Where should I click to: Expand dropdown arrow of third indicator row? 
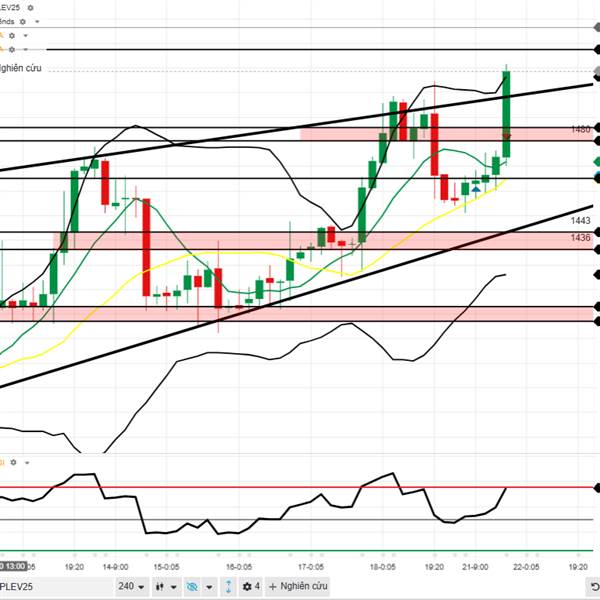(x=26, y=36)
